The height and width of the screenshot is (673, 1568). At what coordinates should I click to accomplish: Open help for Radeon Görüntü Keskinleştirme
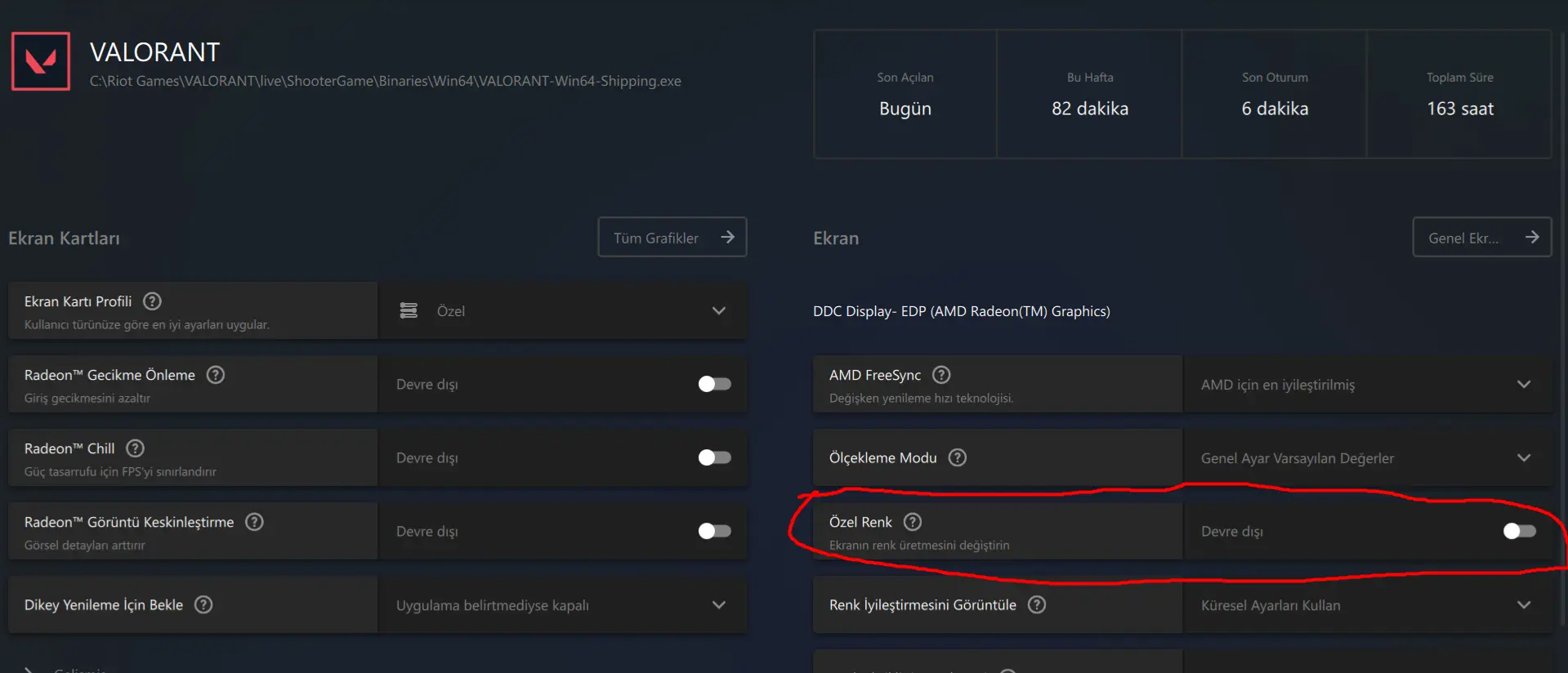[x=255, y=522]
